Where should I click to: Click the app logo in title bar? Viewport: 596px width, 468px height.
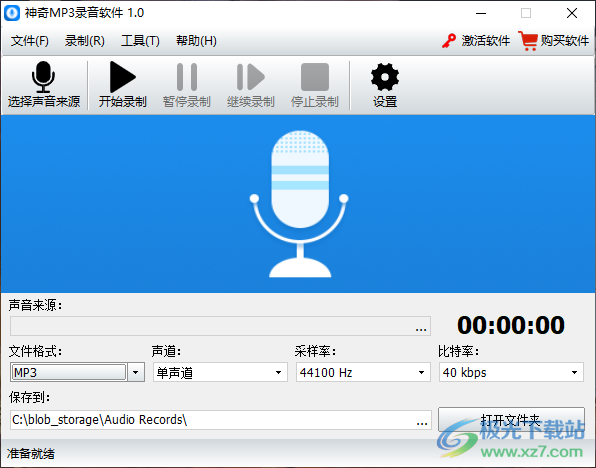[x=12, y=13]
